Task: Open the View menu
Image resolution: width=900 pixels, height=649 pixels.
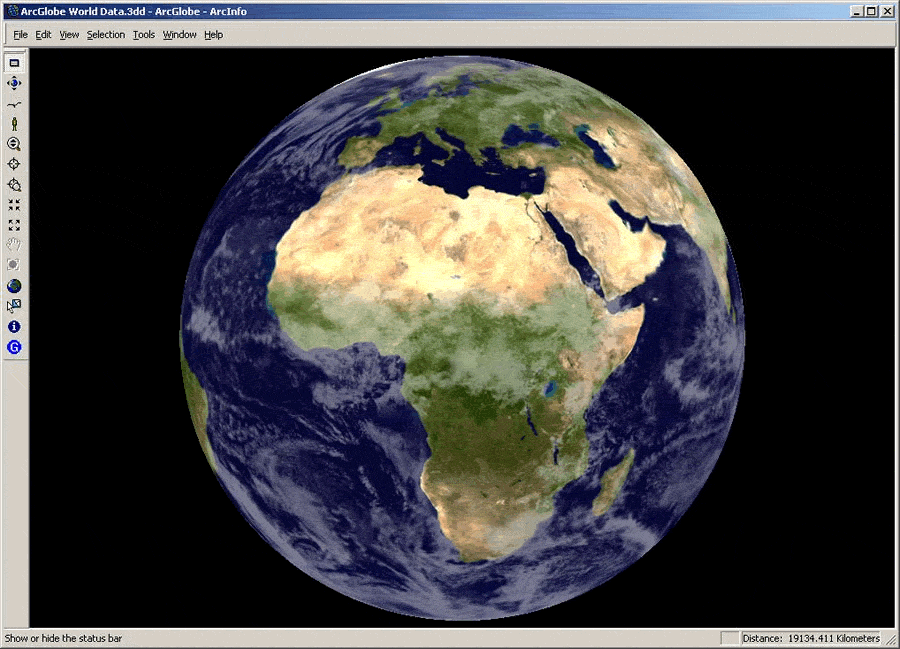Action: click(69, 34)
